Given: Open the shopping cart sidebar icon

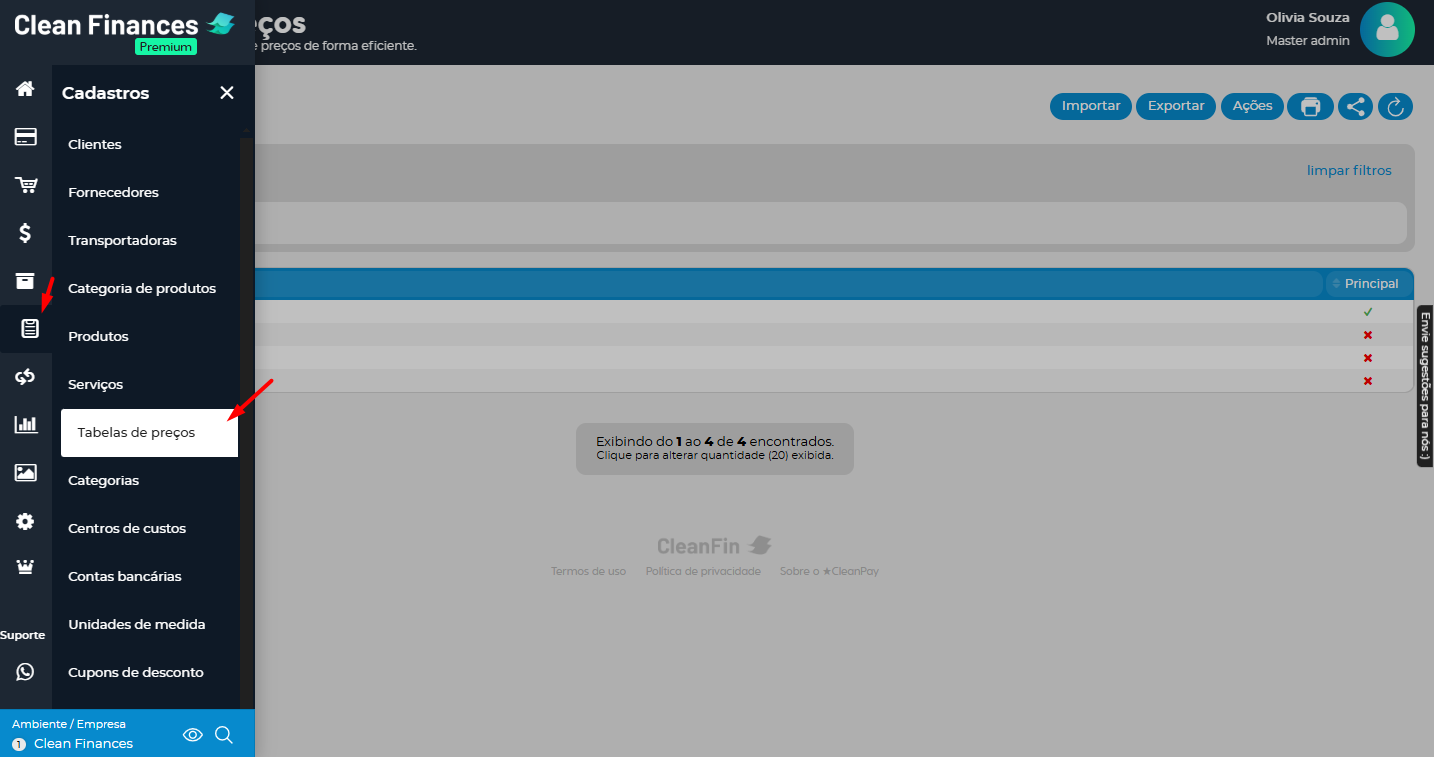Looking at the screenshot, I should (x=25, y=185).
